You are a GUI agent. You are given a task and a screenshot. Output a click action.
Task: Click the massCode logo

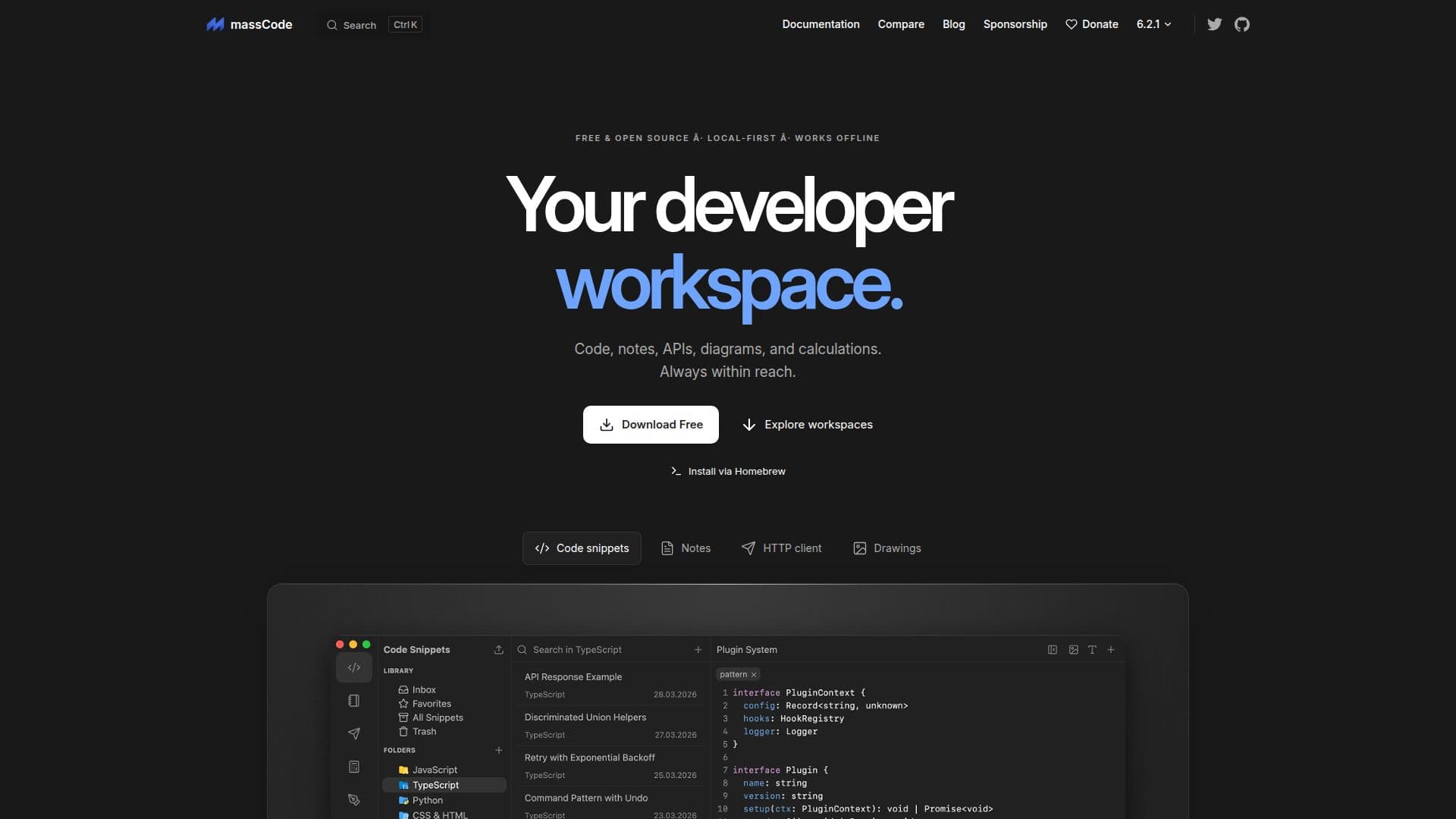click(x=249, y=24)
